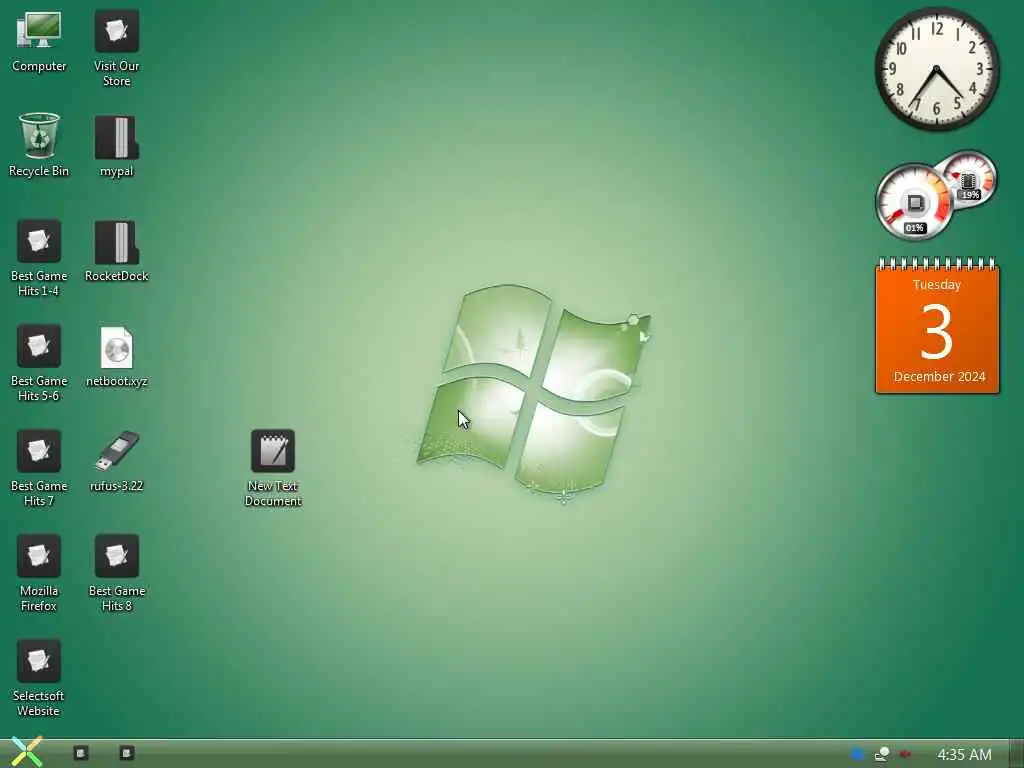
Task: Select Best Game Hits 7 shortcut
Action: (39, 468)
